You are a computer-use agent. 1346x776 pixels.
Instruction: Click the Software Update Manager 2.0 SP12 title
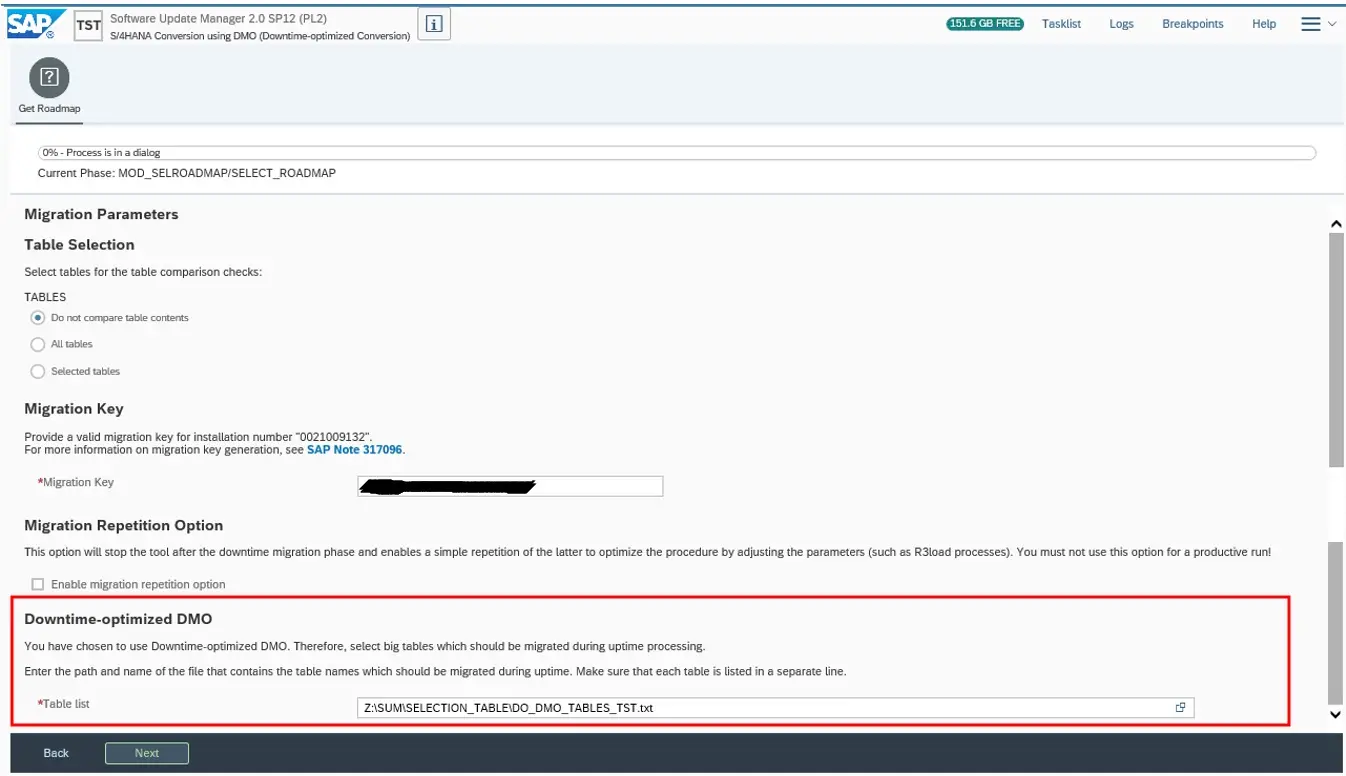[x=218, y=18]
